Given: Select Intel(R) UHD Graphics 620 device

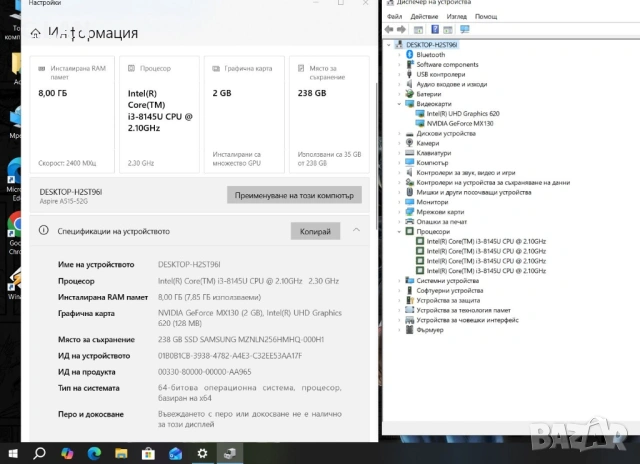Looking at the screenshot, I should 463,114.
